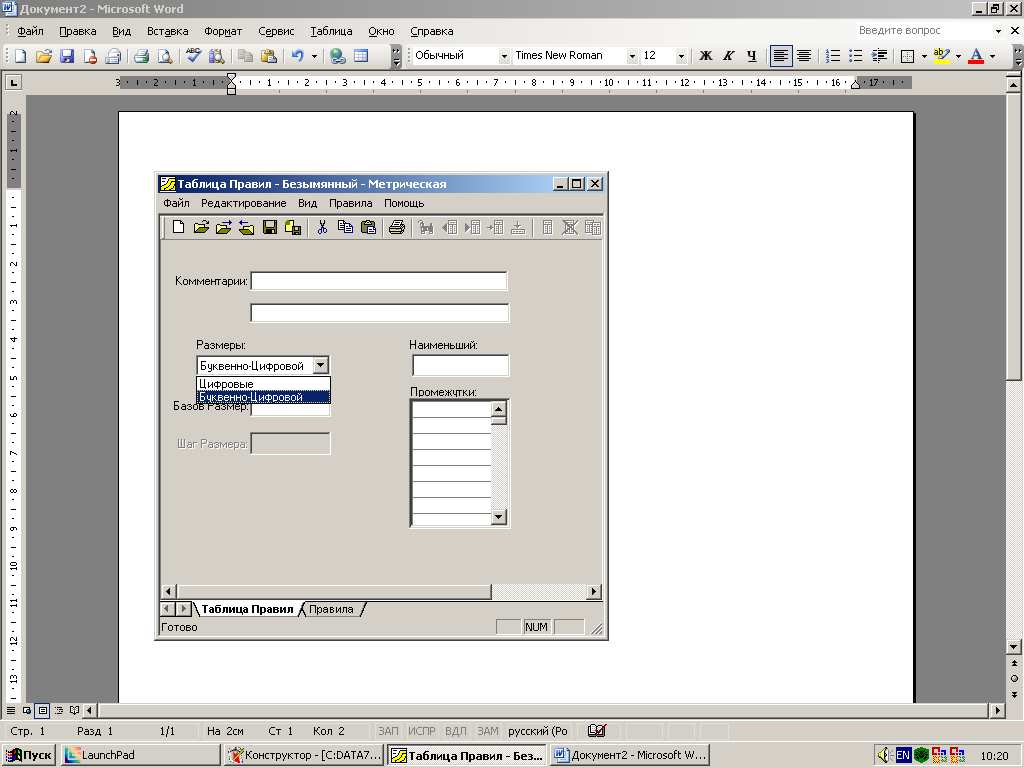Print the Word document
The height and width of the screenshot is (768, 1024).
(142, 56)
